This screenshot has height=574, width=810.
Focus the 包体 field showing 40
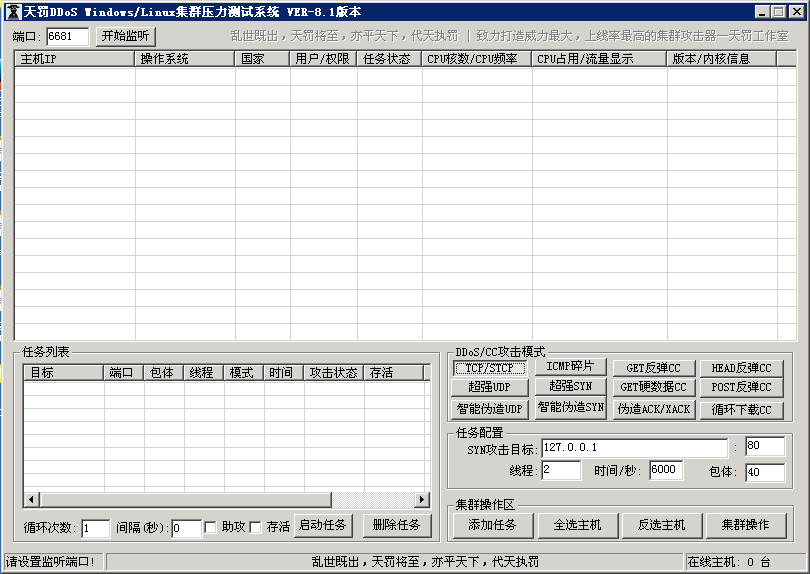765,472
